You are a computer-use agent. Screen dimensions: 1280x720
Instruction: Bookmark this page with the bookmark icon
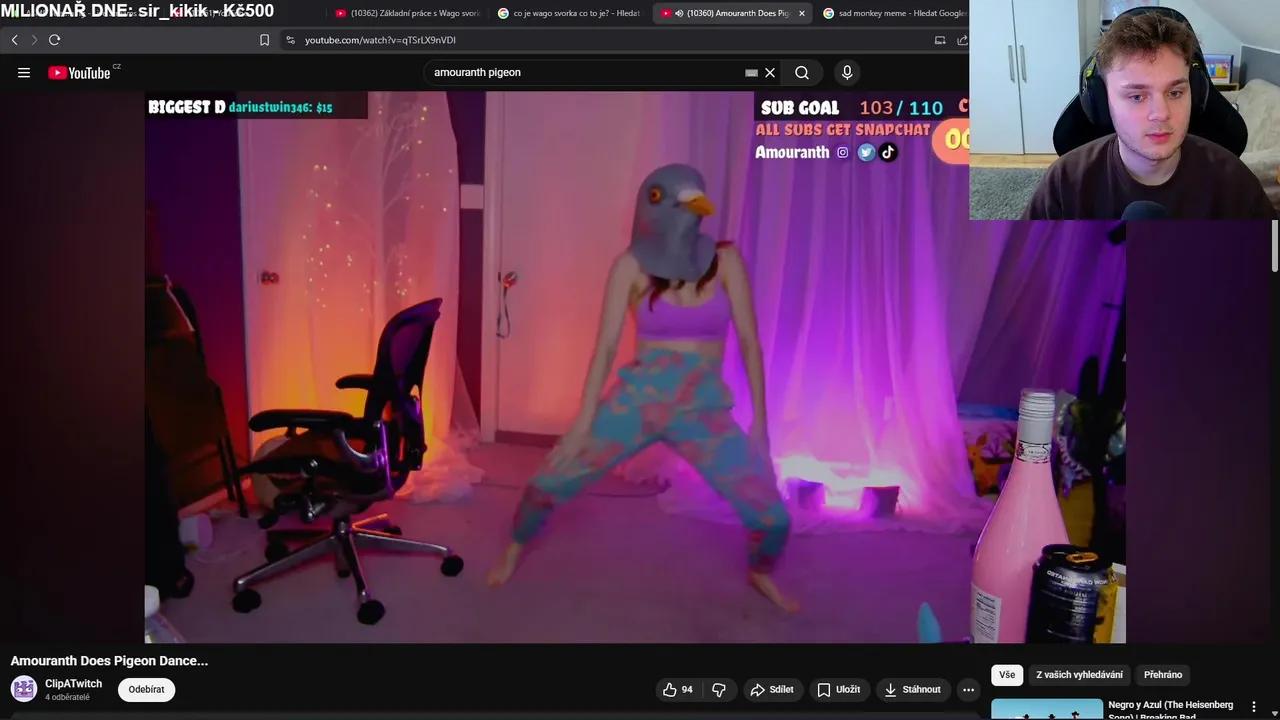point(264,40)
